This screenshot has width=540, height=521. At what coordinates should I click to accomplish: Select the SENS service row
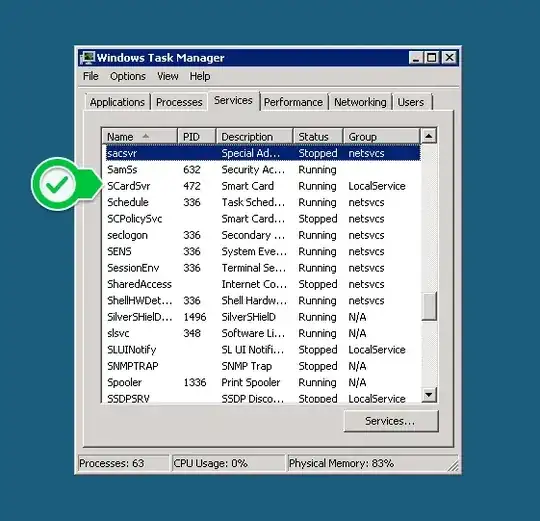point(263,251)
